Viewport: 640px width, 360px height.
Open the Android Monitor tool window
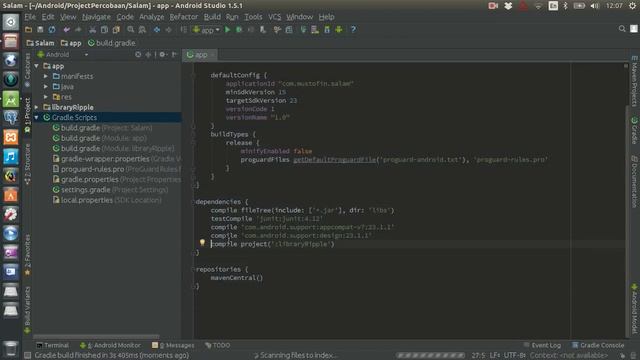(x=110, y=345)
